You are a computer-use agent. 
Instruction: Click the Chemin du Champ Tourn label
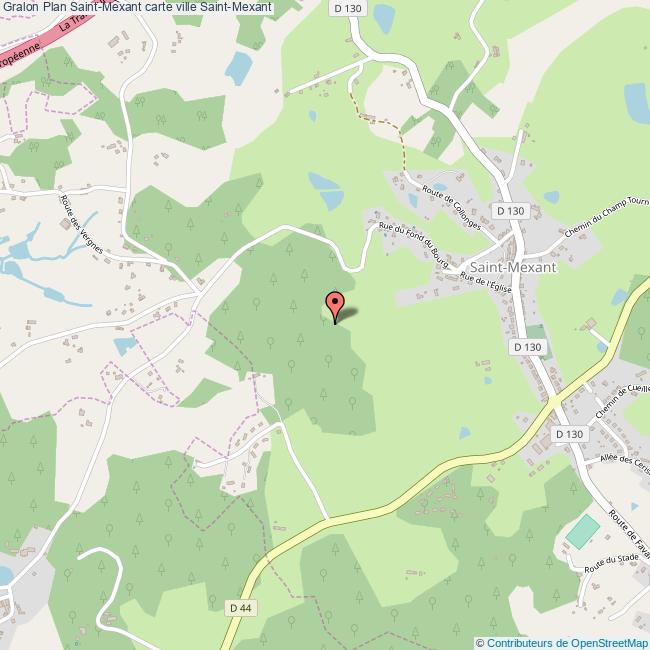click(x=607, y=216)
